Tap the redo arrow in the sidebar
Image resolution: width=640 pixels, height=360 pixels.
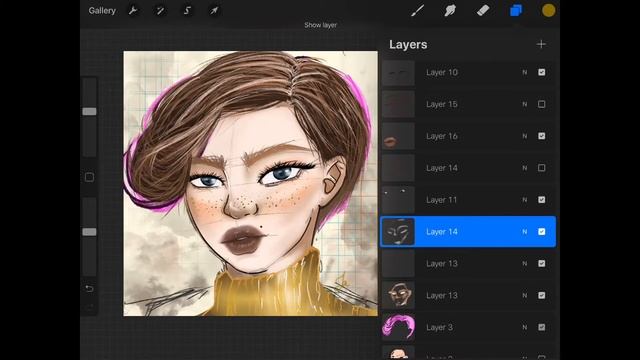[89, 306]
